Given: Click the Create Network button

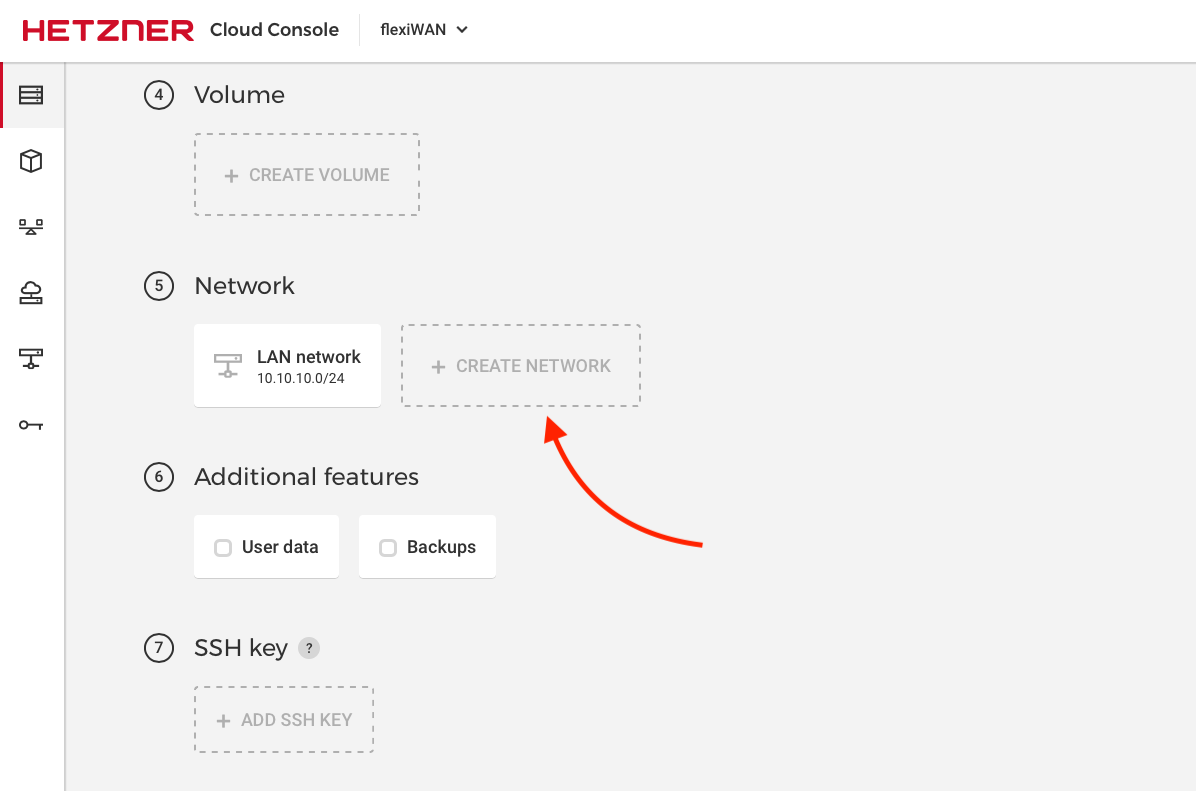Looking at the screenshot, I should (520, 366).
